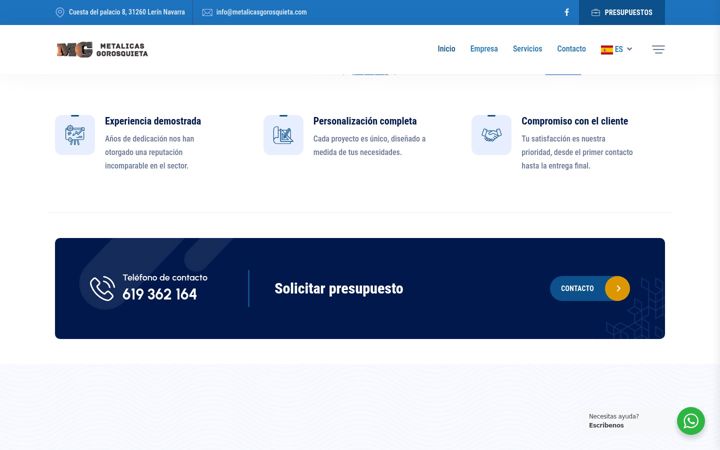This screenshot has height=450, width=720.
Task: Click the Cuesta del palacio address
Action: pyautogui.click(x=127, y=12)
